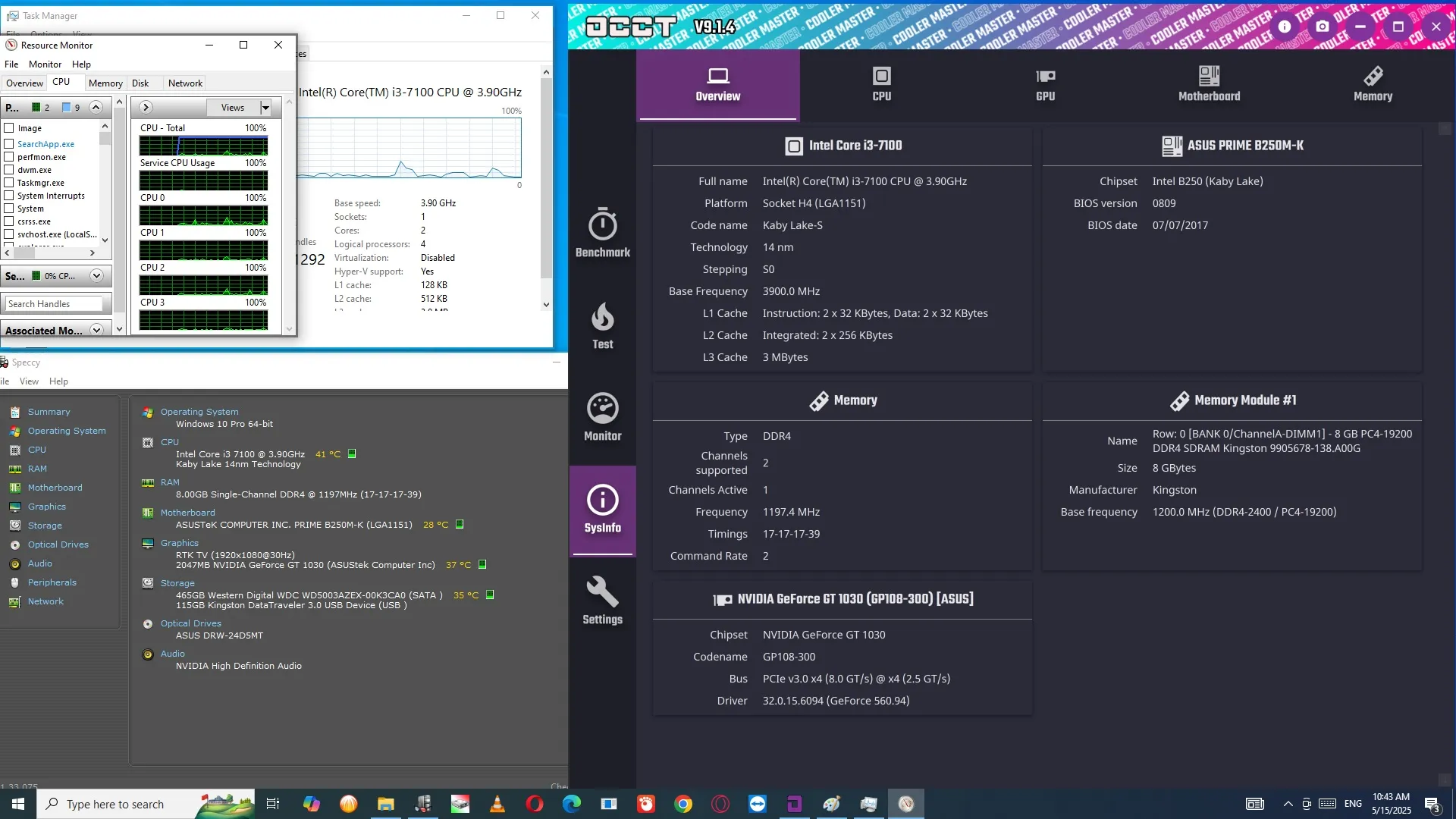Viewport: 1456px width, 819px height.
Task: Click the Optical Drives heading link in Speccy summary
Action: point(191,623)
